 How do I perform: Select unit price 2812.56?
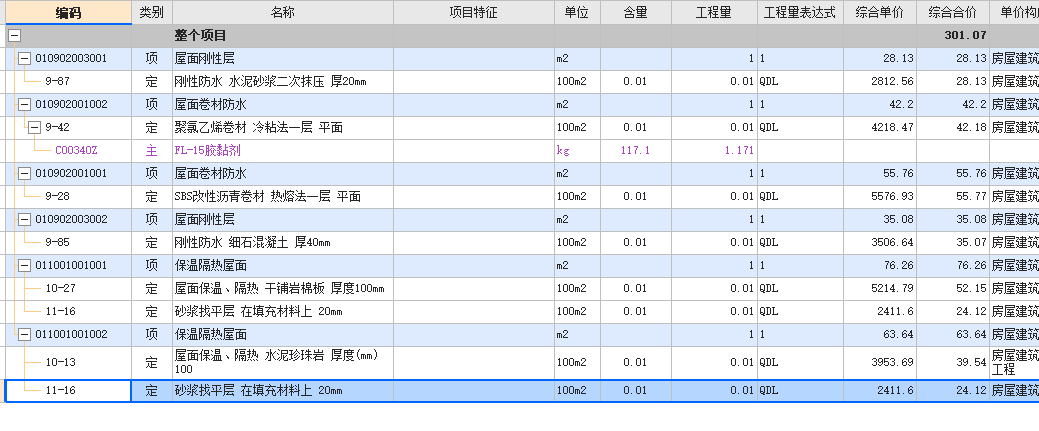879,82
